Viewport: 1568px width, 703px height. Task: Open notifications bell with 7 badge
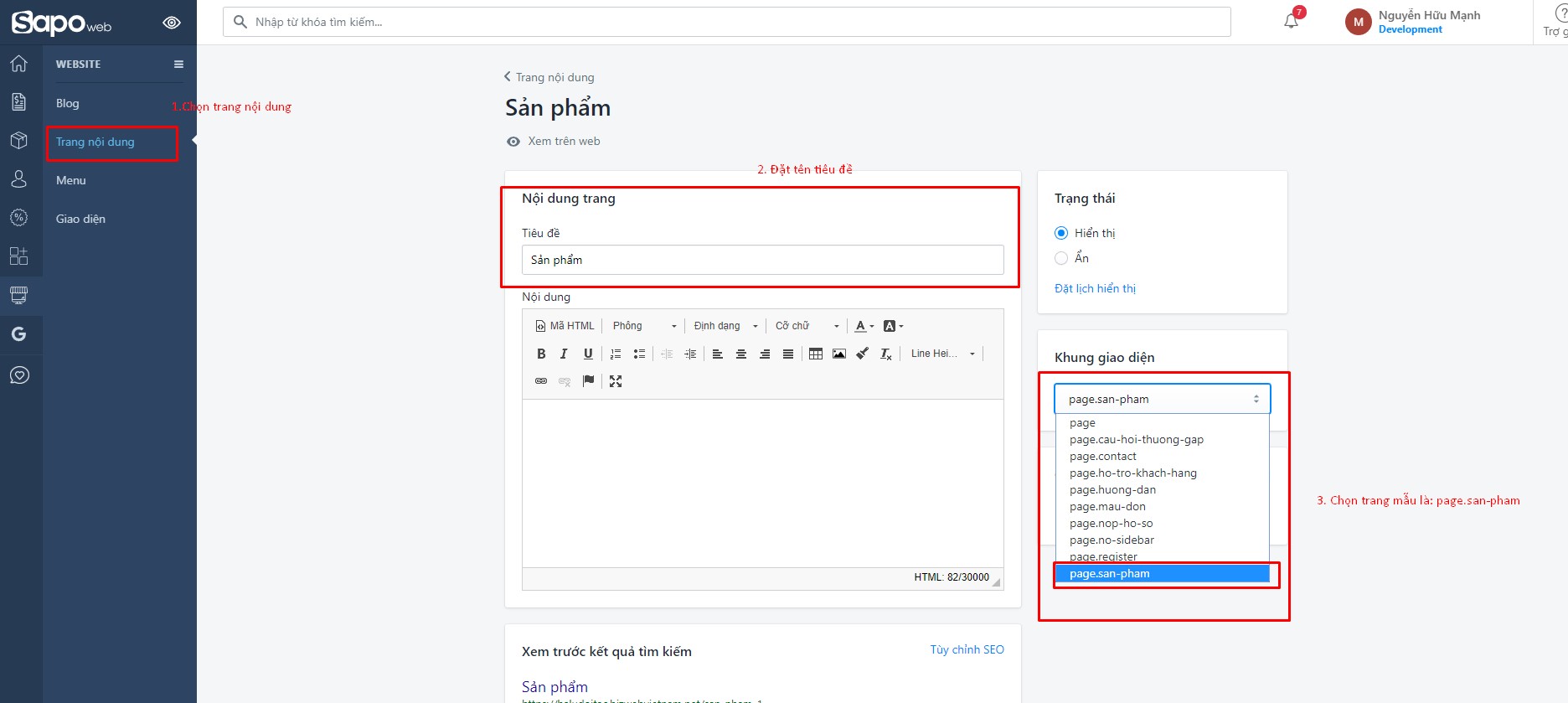point(1292,21)
